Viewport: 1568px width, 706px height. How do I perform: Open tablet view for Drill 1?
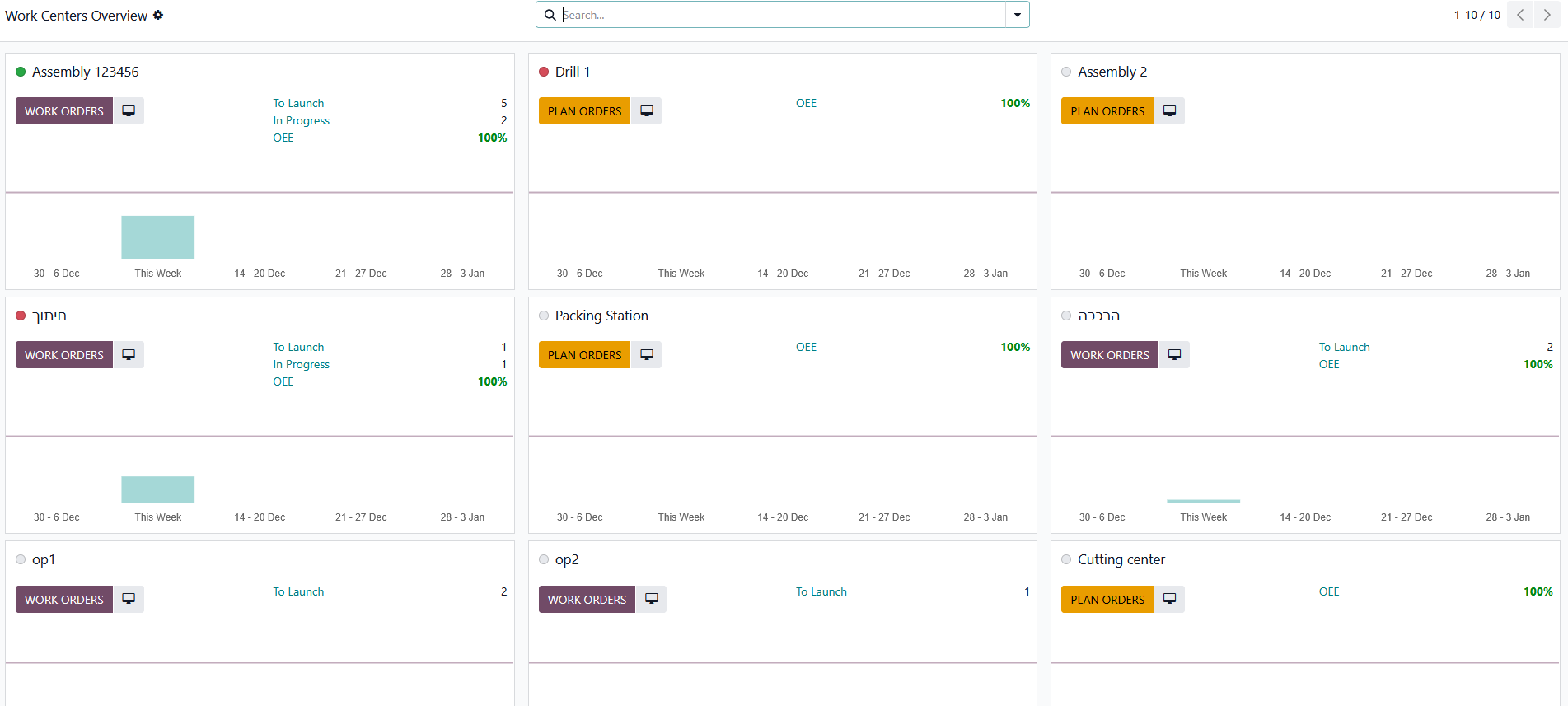[x=647, y=111]
